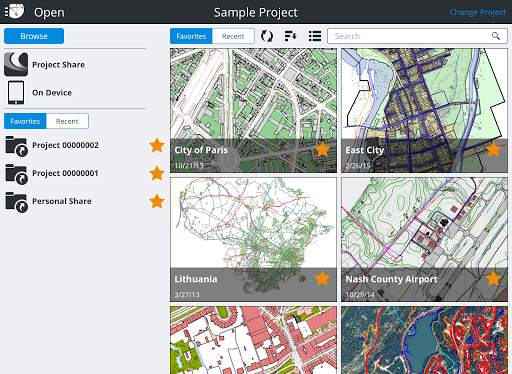Toggle Personal Share favorite star
This screenshot has height=374, width=512.
[157, 201]
